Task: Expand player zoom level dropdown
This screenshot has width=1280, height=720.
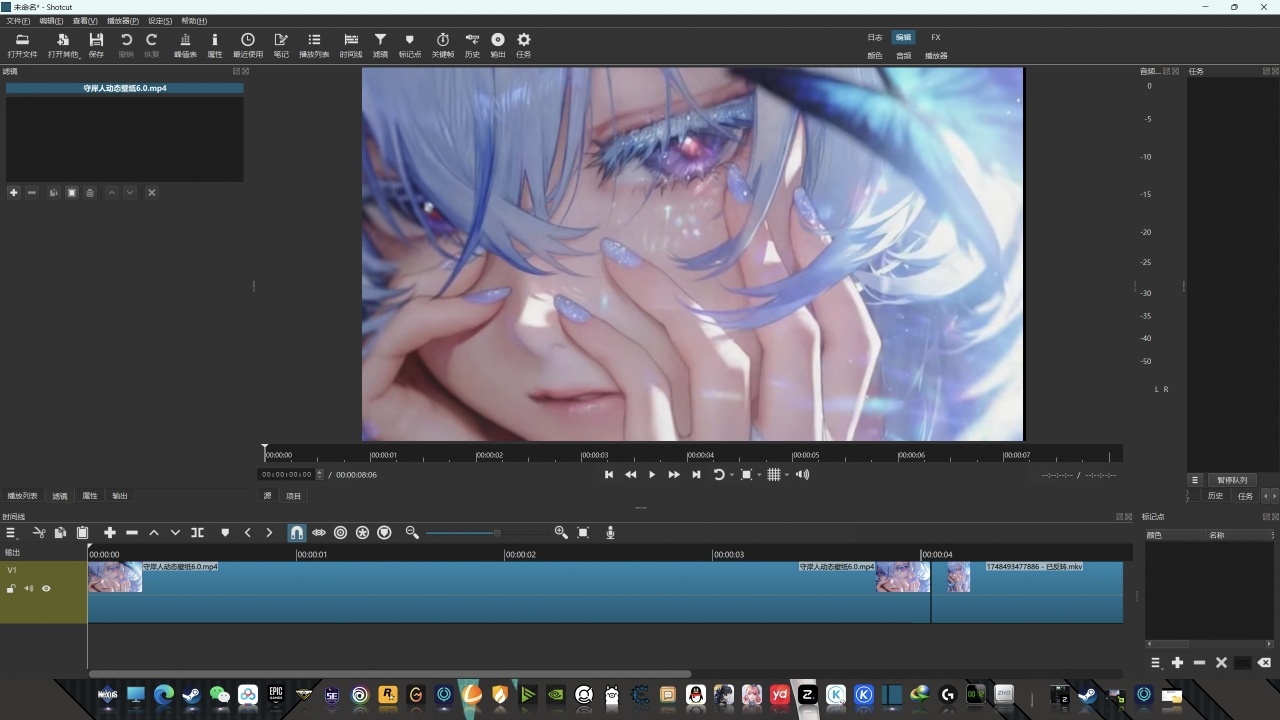Action: [759, 475]
